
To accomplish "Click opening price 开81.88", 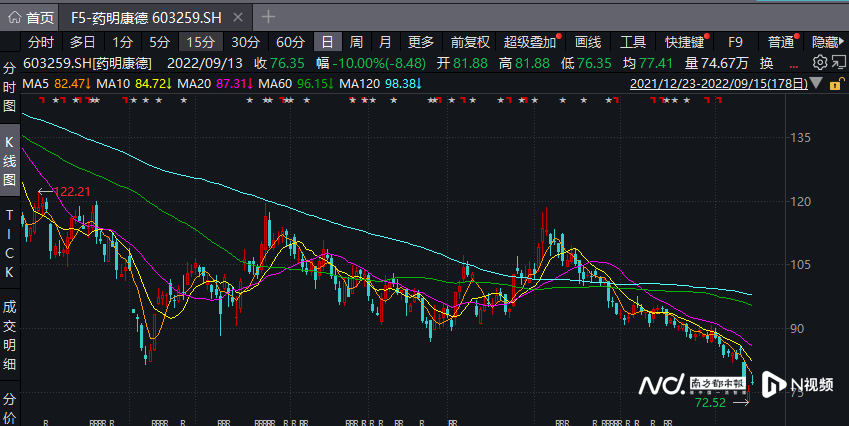I will [462, 63].
